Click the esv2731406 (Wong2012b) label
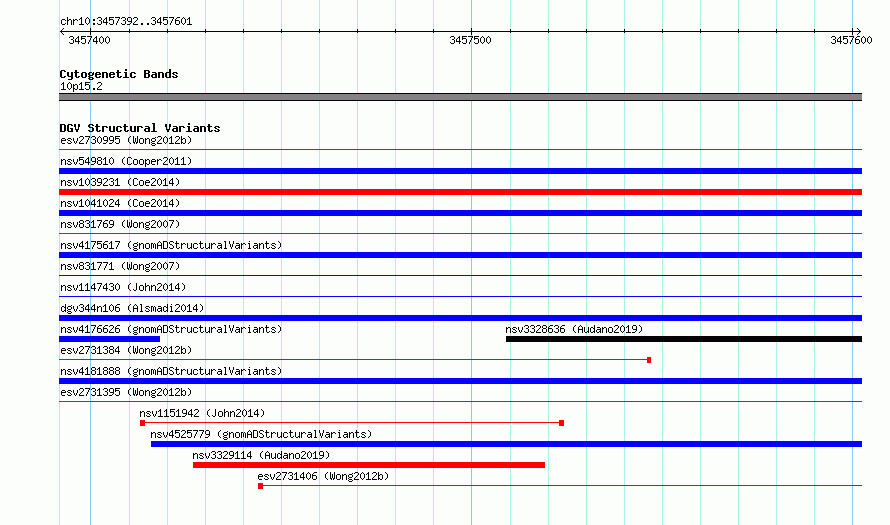890x525 pixels. pos(323,476)
